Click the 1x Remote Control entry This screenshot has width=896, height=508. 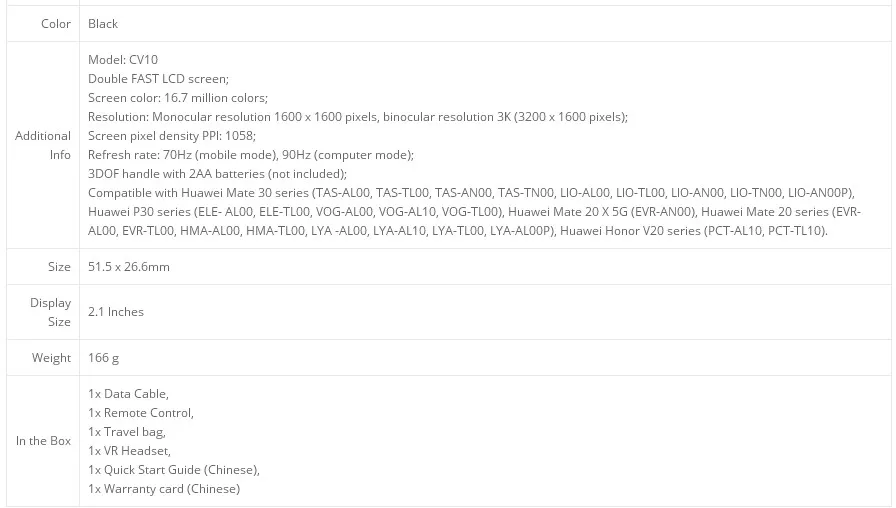[141, 413]
